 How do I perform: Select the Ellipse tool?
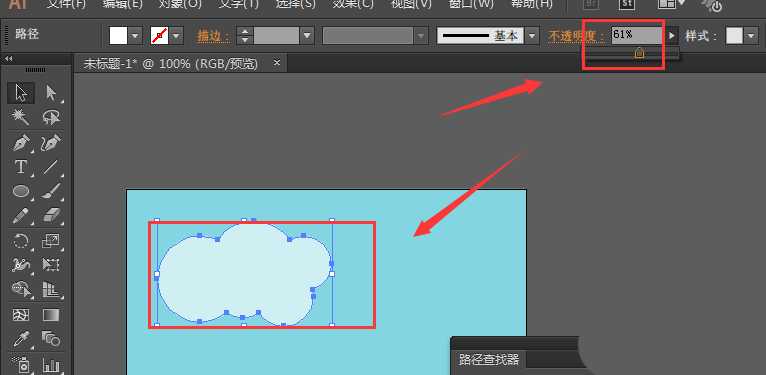pyautogui.click(x=21, y=191)
